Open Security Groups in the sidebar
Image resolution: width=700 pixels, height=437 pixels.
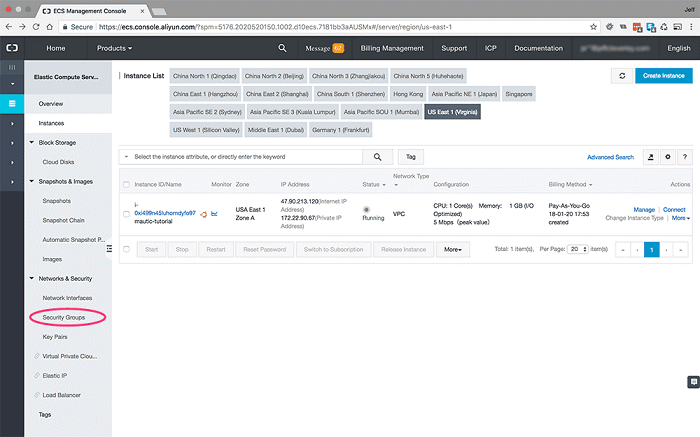[x=64, y=317]
